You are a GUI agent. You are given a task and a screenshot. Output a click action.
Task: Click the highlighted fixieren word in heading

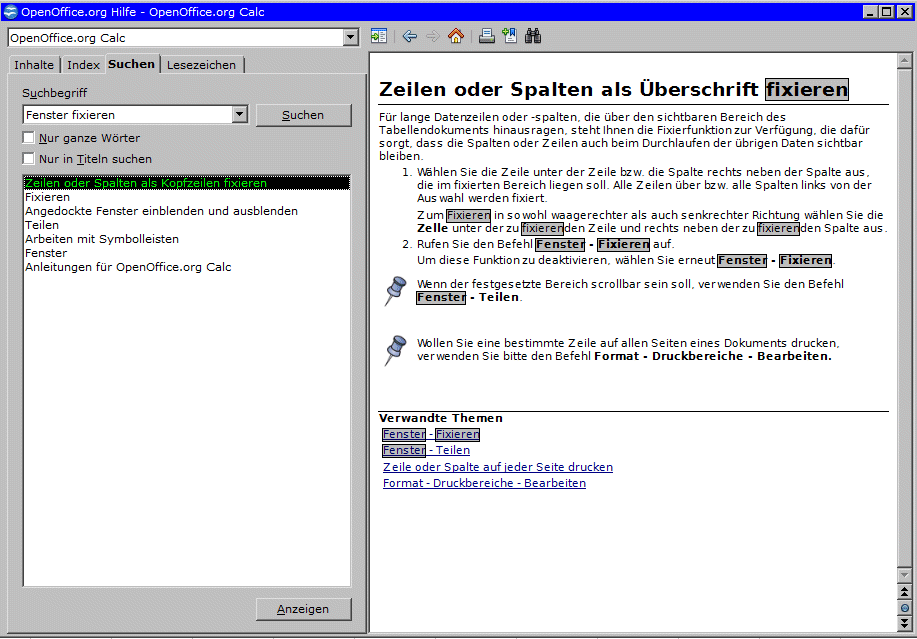(x=807, y=89)
